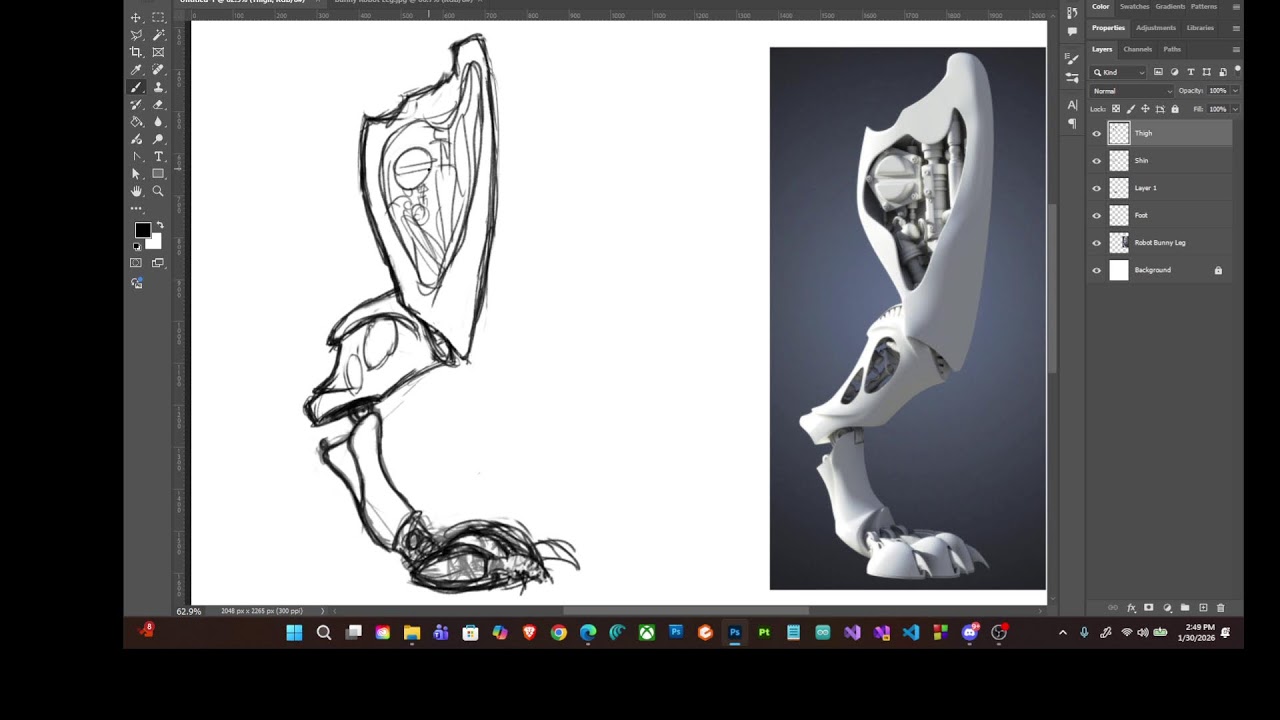Swap foreground and background colors

tap(160, 224)
